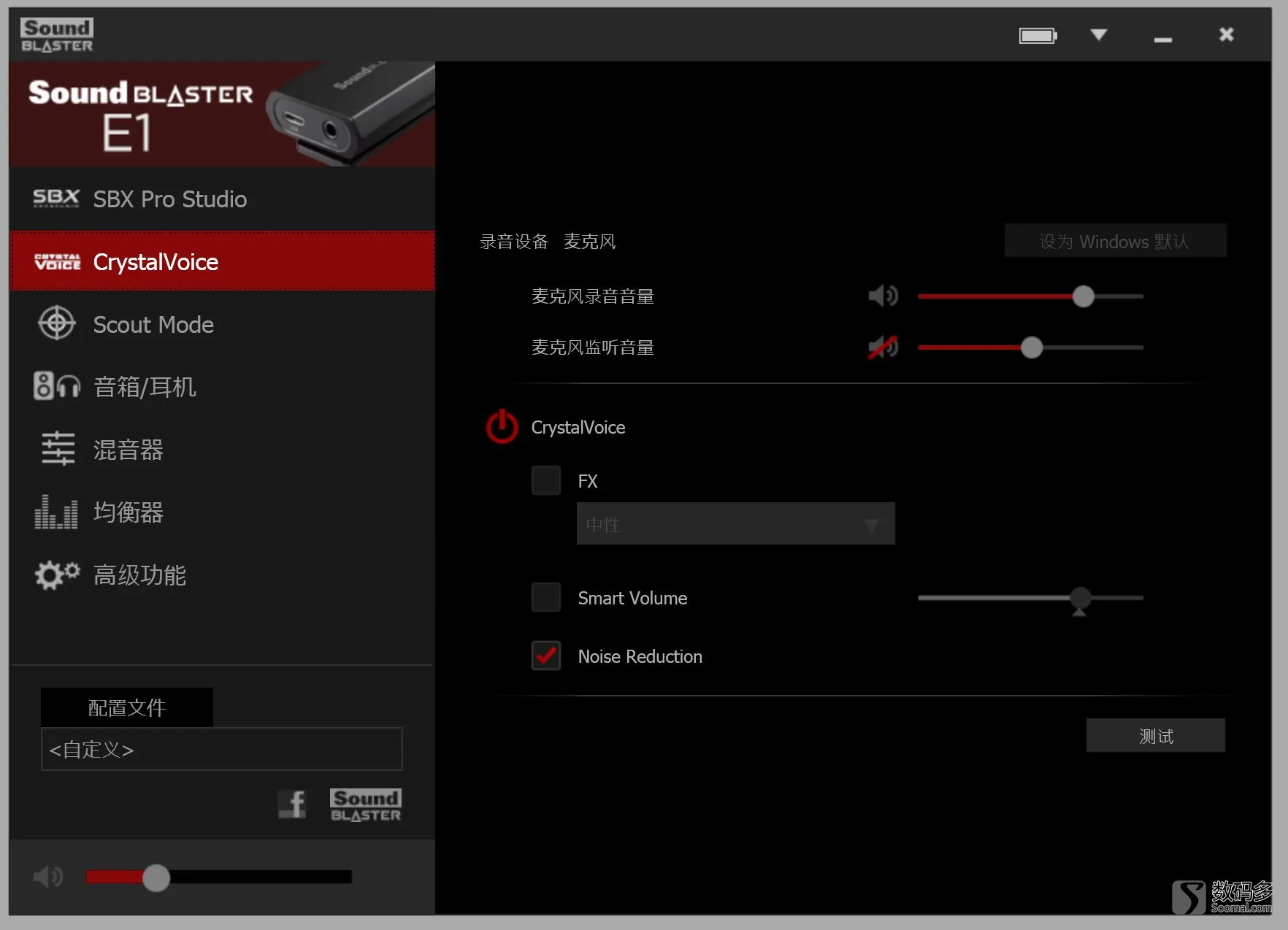Viewport: 1288px width, 930px height.
Task: Open the 配置文件 profile box showing <自定义>
Action: tap(222, 749)
